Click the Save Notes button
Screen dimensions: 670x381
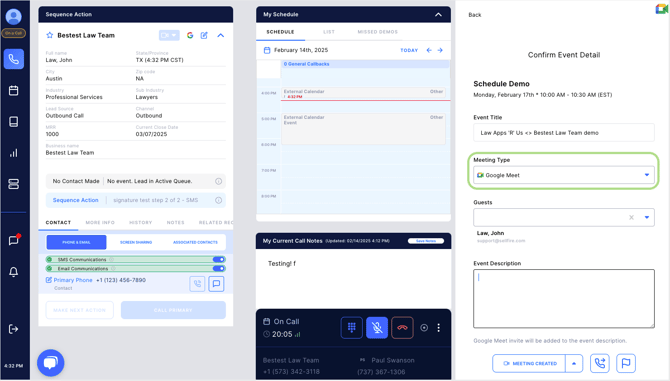click(x=426, y=241)
